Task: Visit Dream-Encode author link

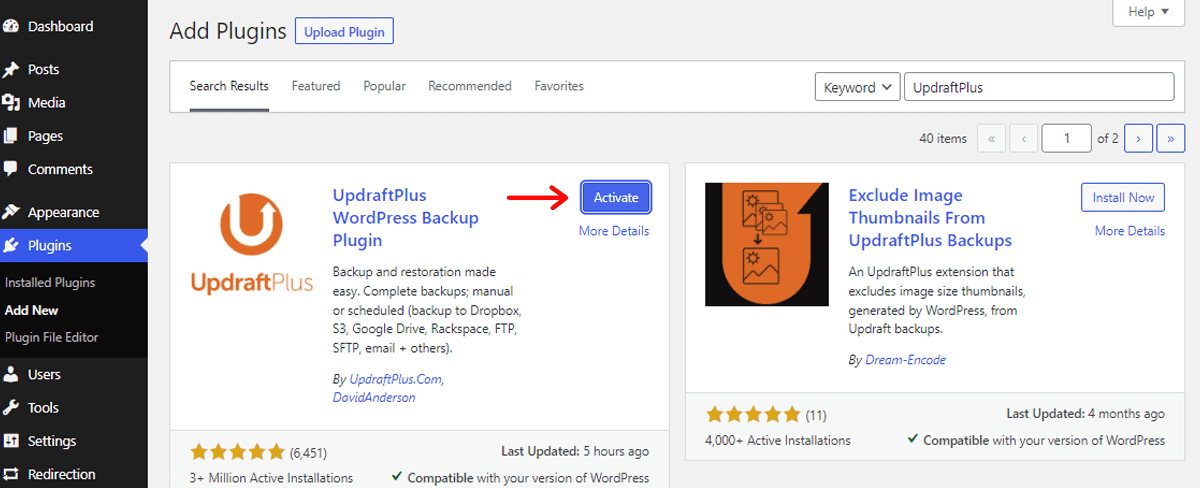Action: [x=904, y=360]
